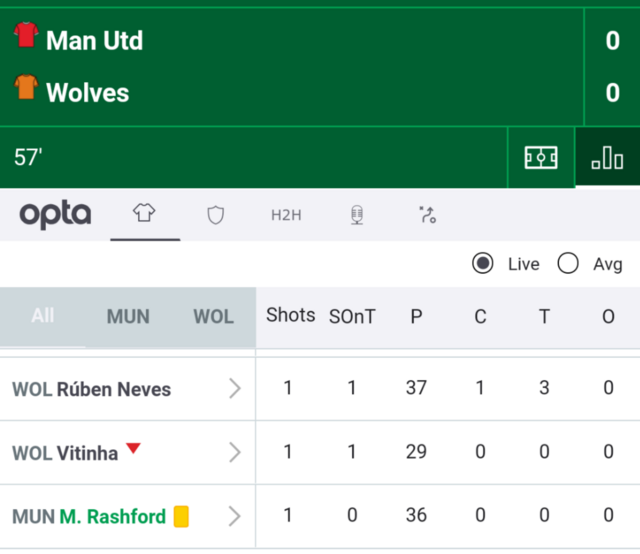Viewport: 640px width, 554px height.
Task: Expand M. Rashford row chevron
Action: click(235, 516)
